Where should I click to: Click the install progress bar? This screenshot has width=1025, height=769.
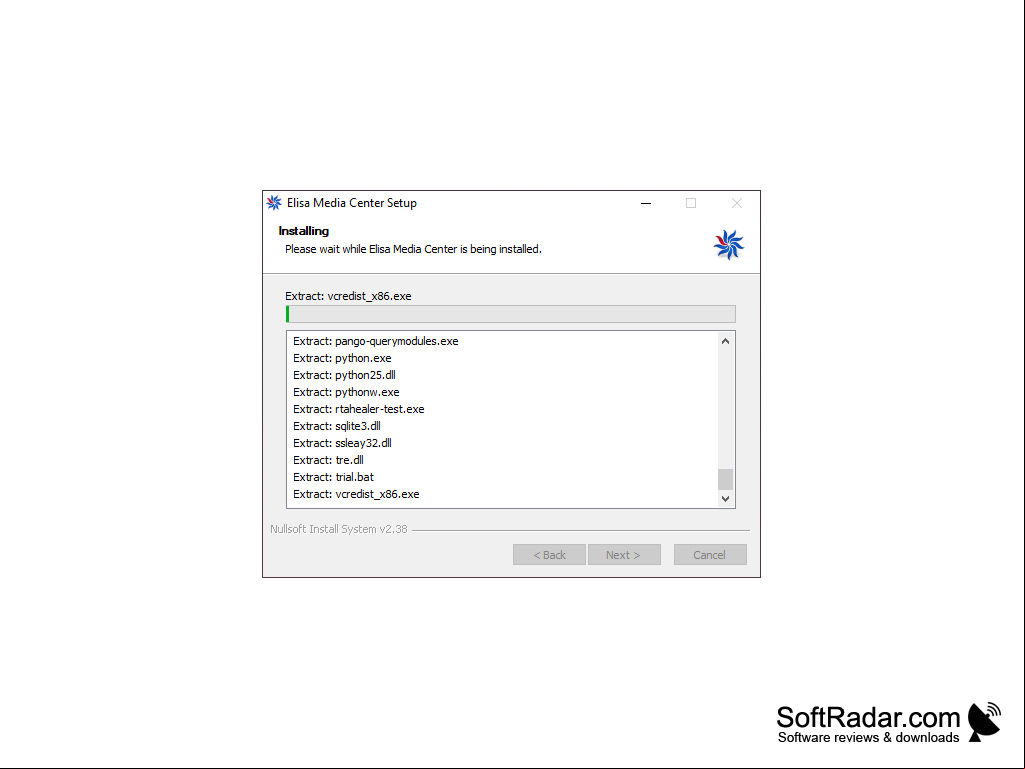[511, 314]
